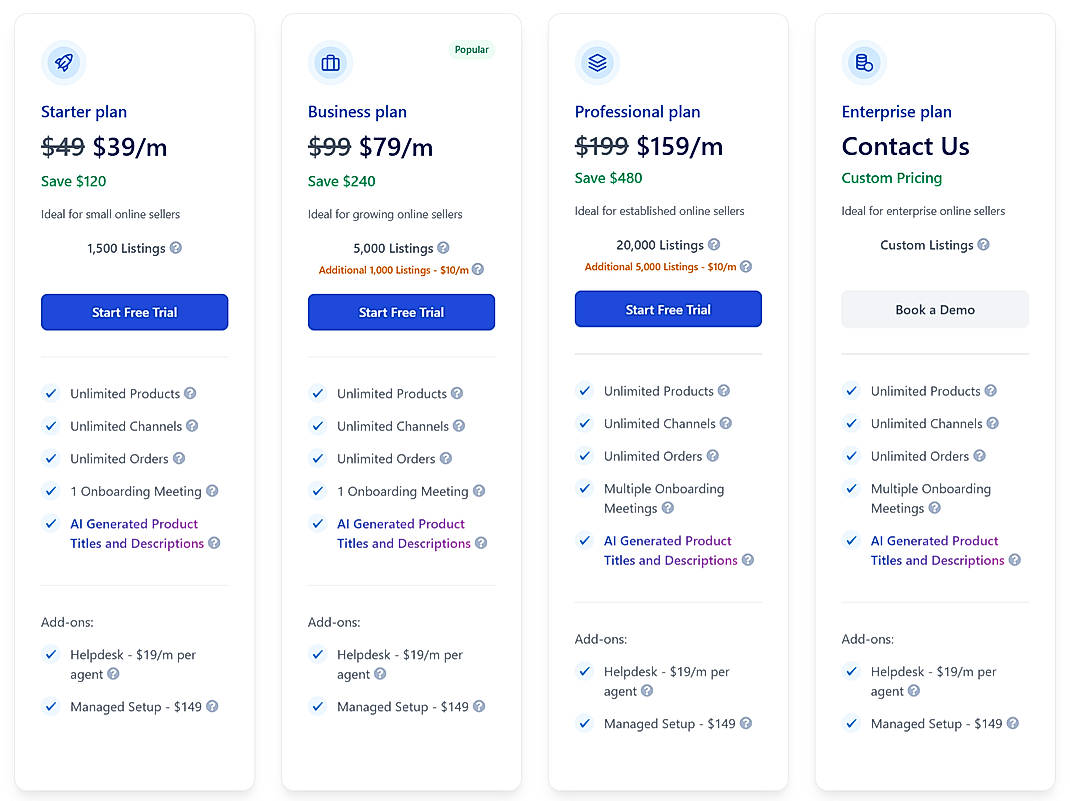Open help icon beside Additional 5,000 Listings

746,267
